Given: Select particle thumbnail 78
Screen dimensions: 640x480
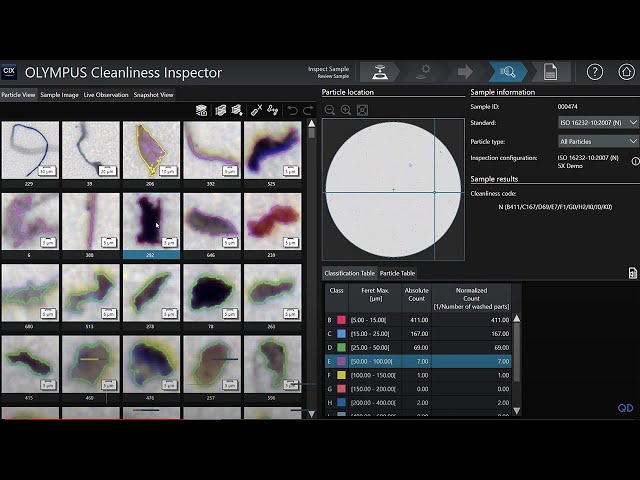Looking at the screenshot, I should (212, 293).
